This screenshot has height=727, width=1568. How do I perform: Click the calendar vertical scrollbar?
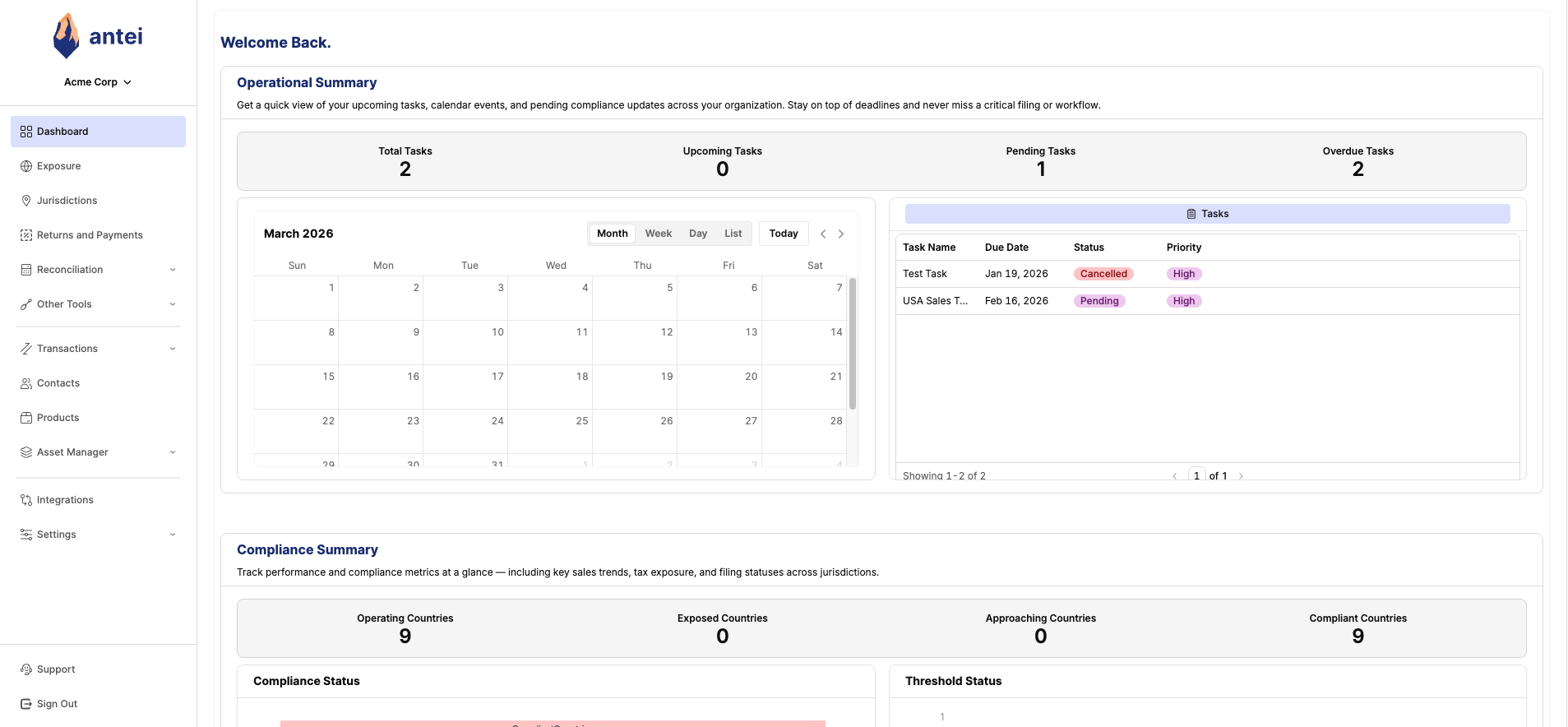pos(853,344)
